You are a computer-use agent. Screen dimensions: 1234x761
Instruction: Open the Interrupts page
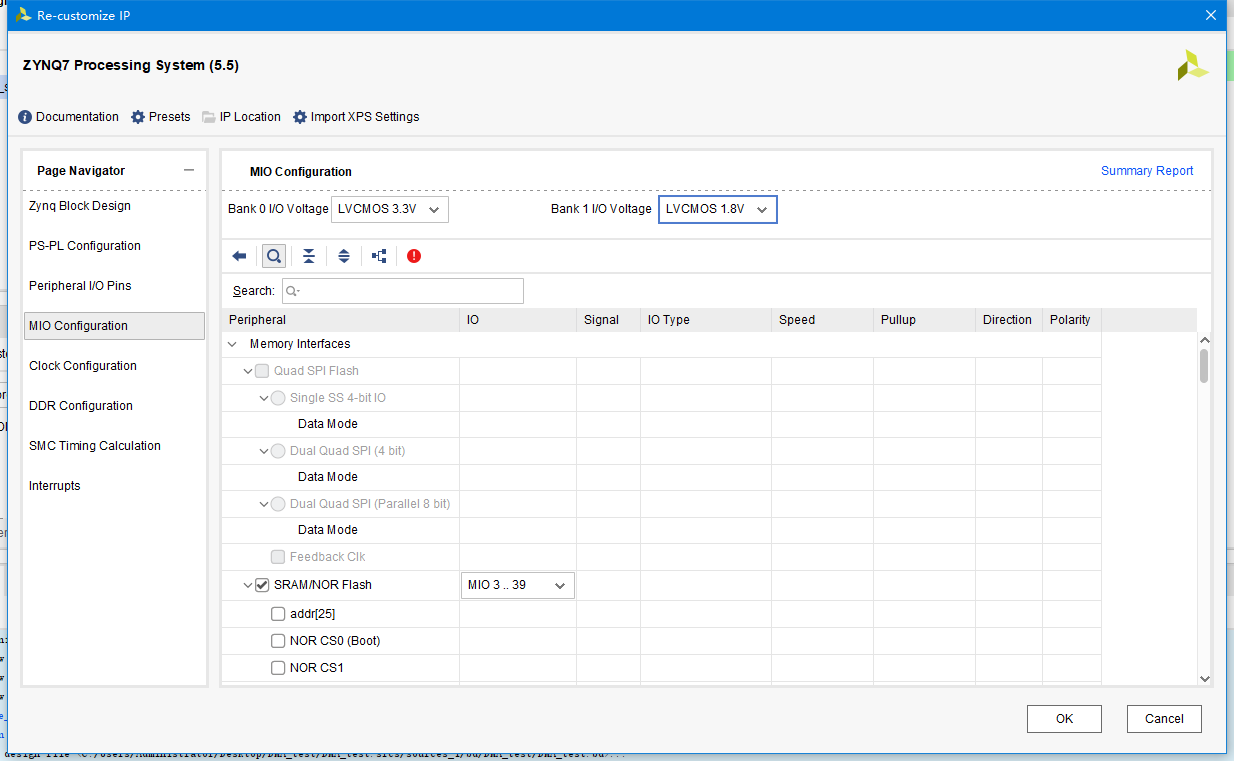tap(114, 486)
